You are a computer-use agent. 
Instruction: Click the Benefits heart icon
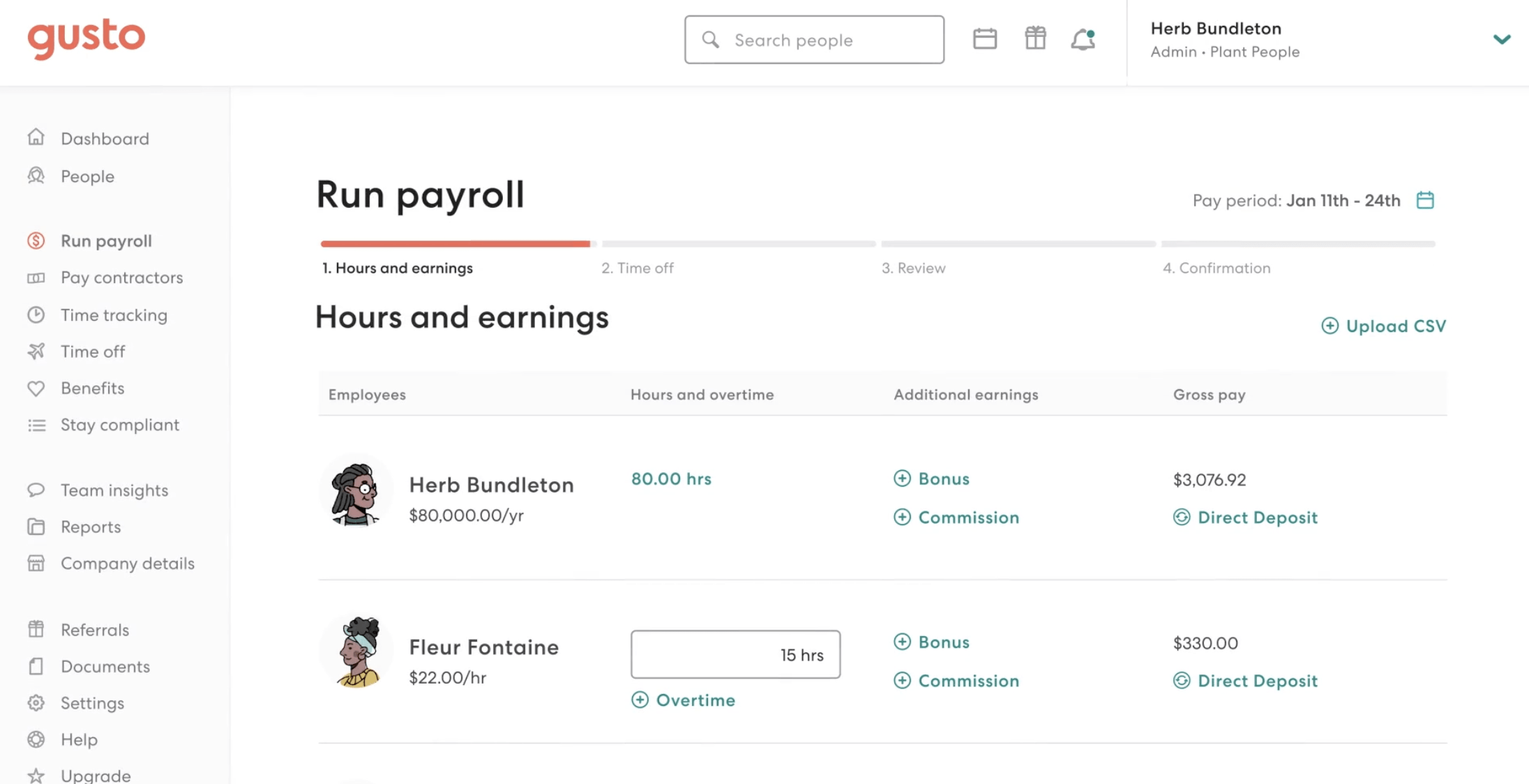pos(36,388)
